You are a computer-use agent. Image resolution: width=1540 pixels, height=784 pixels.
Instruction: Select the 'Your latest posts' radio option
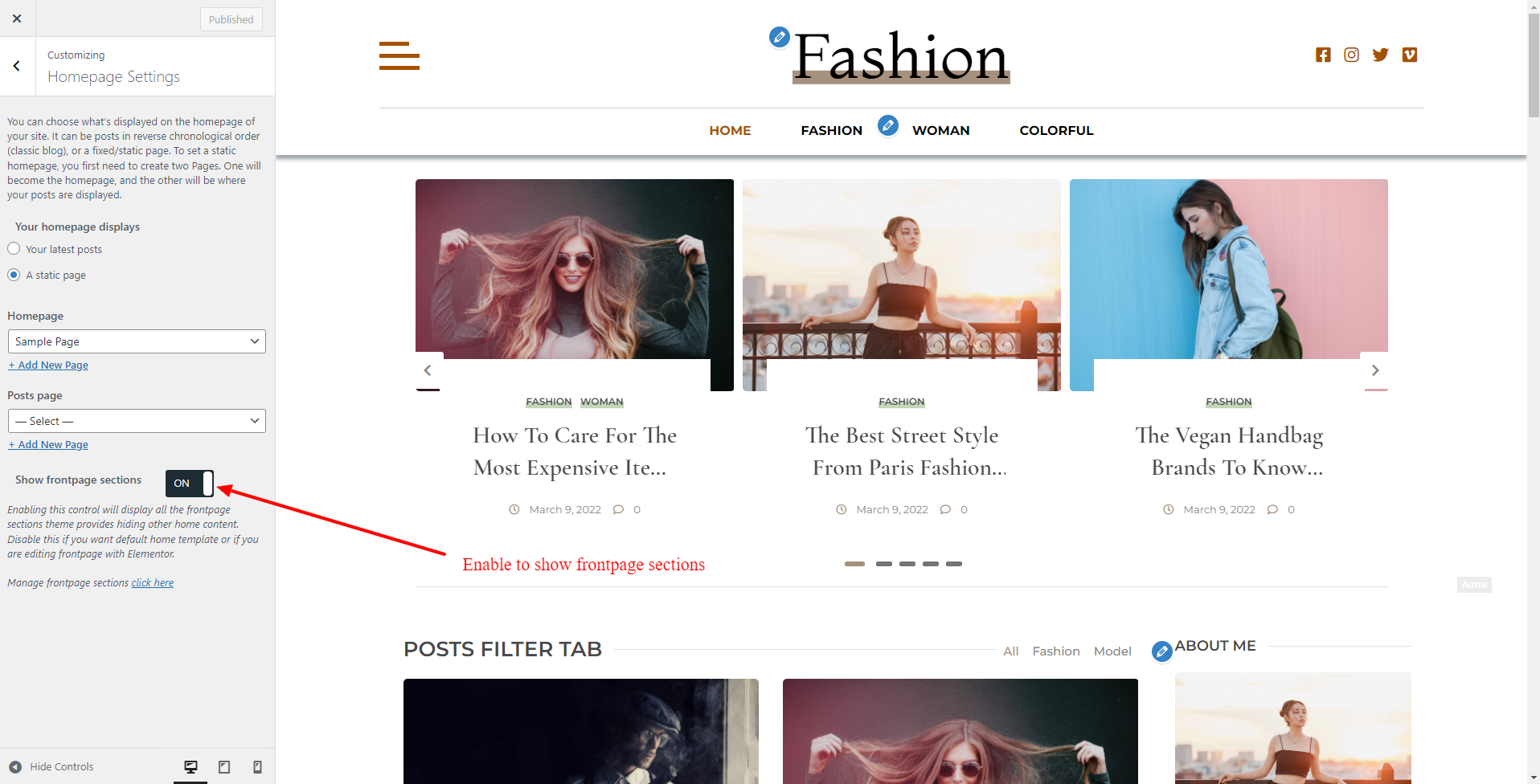point(14,249)
